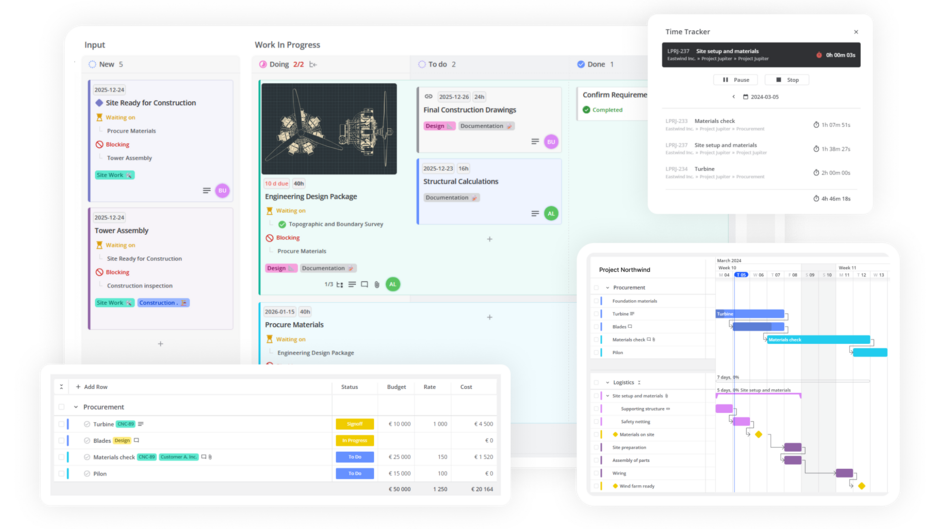Open the link icon on Final Construction Drawings
Screen dimensions: 940x529
428,96
